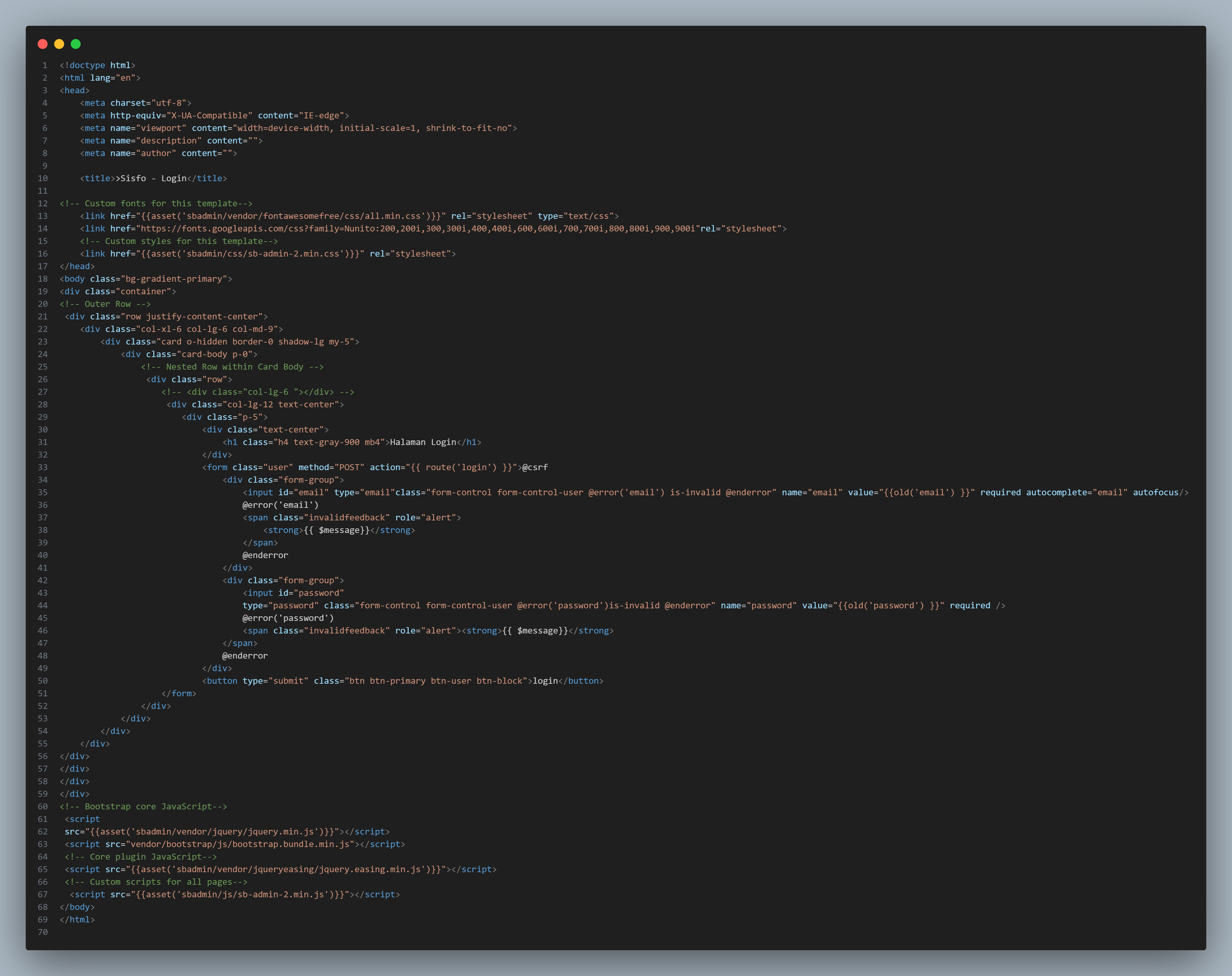Click the Google Fonts URL on line 14
Screen dimensions: 1232x976
pos(418,228)
